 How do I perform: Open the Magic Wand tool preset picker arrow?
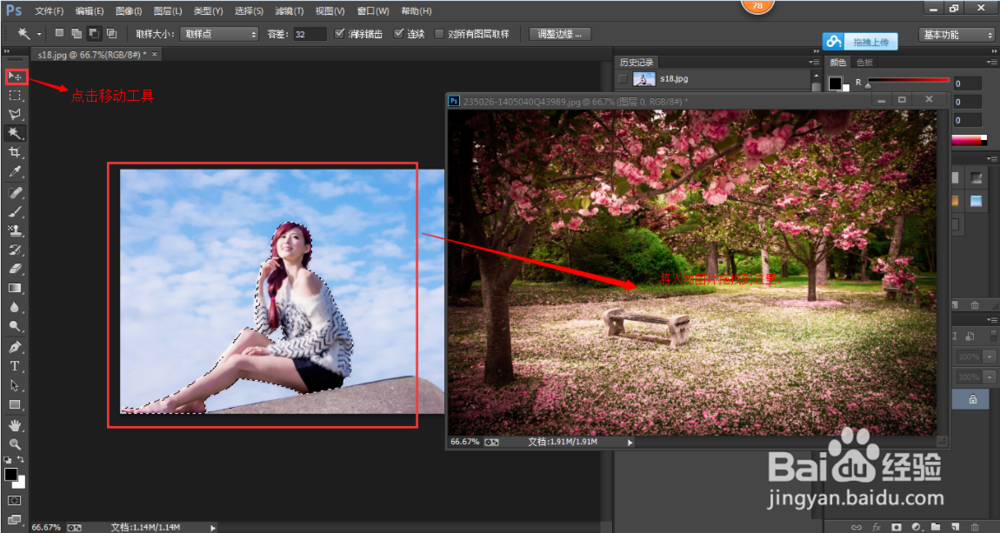click(40, 34)
